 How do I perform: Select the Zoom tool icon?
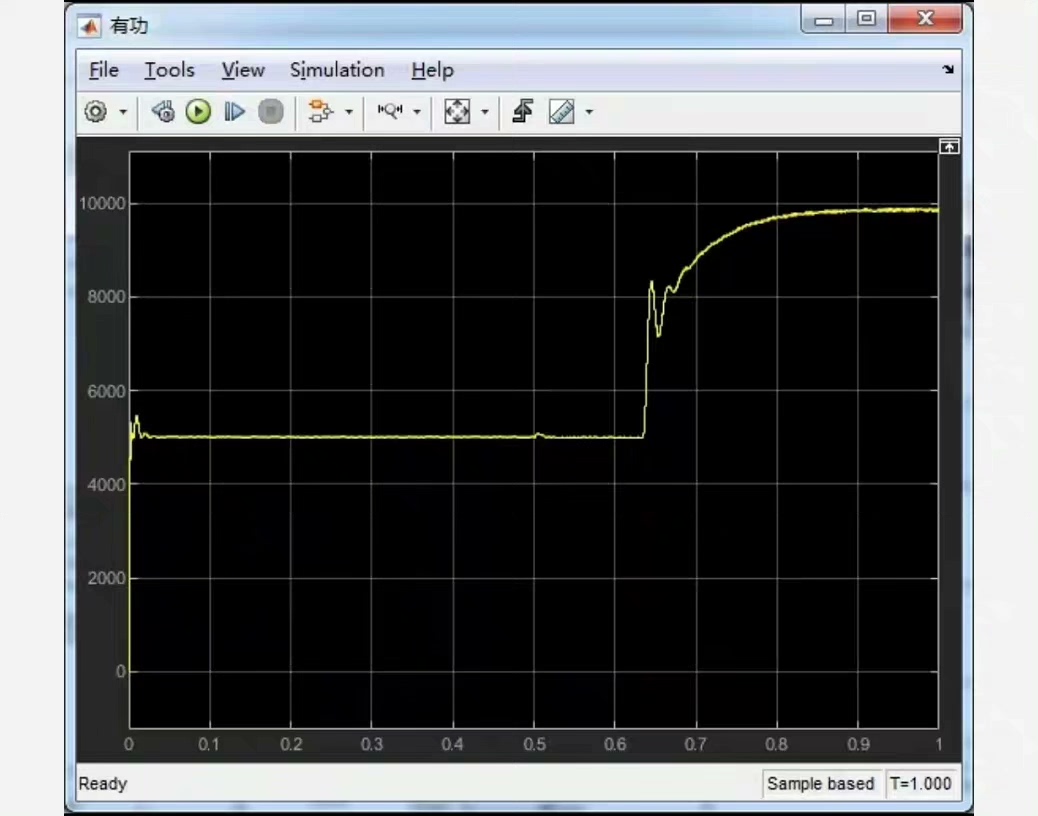coord(390,111)
